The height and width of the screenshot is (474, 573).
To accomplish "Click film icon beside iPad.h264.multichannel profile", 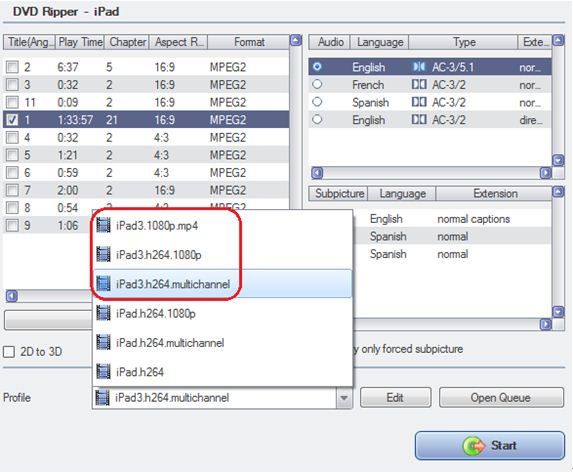I will coord(103,342).
